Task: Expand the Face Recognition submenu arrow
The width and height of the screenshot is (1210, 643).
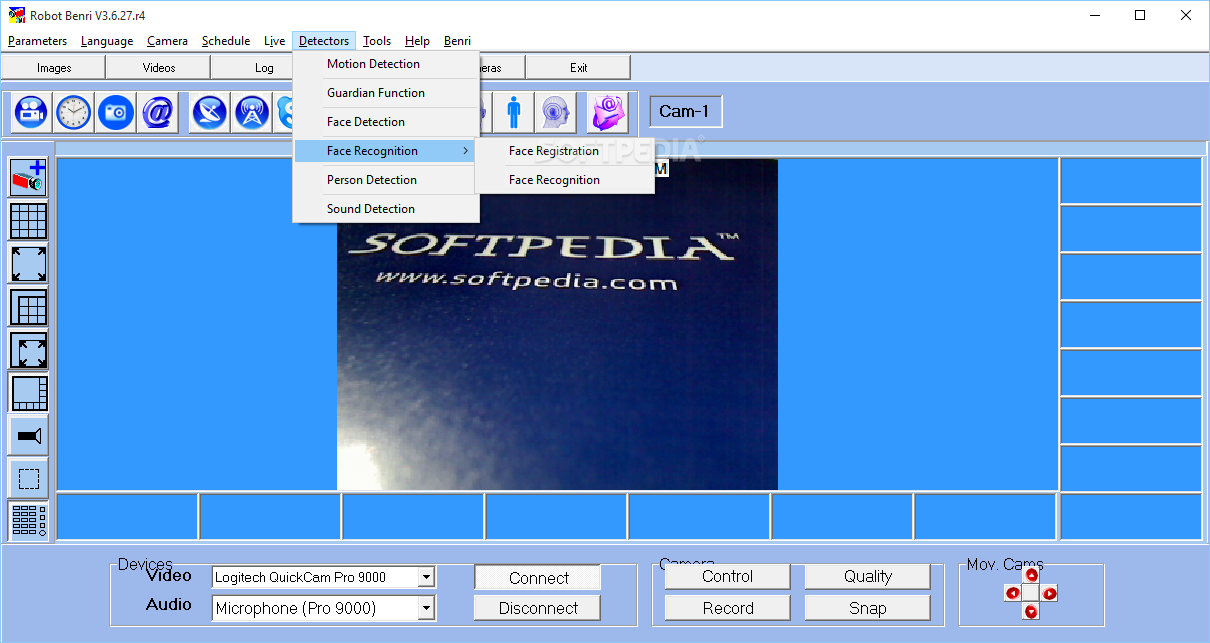Action: [465, 151]
